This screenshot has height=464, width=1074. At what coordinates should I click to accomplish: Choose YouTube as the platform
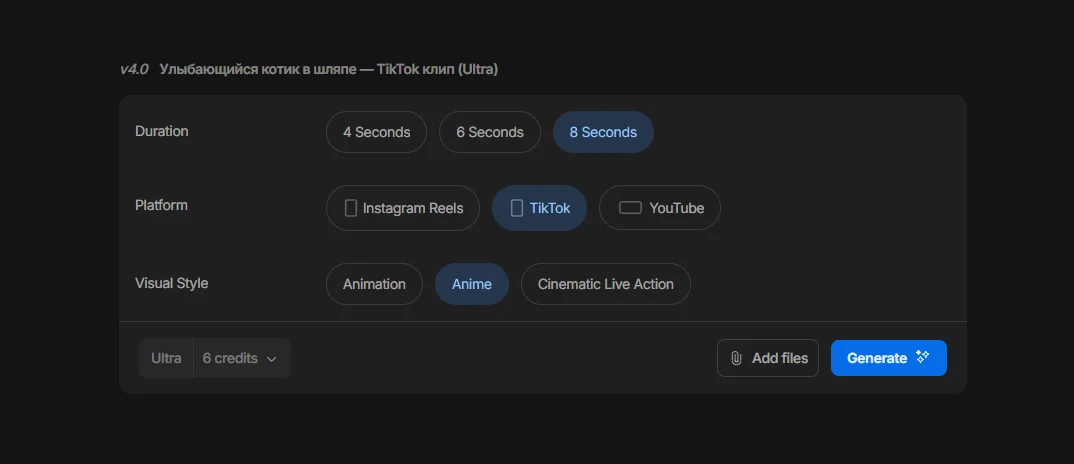[x=660, y=208]
